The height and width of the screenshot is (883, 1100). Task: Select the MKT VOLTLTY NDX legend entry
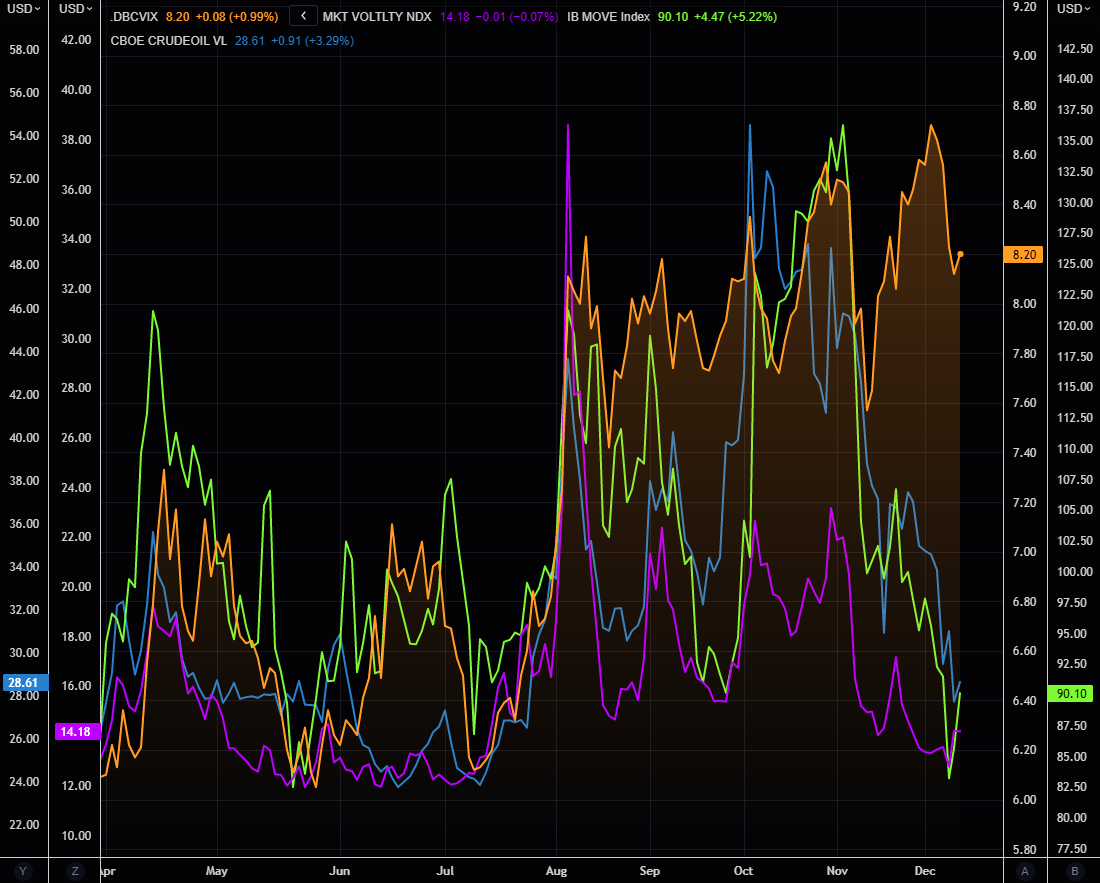click(377, 17)
